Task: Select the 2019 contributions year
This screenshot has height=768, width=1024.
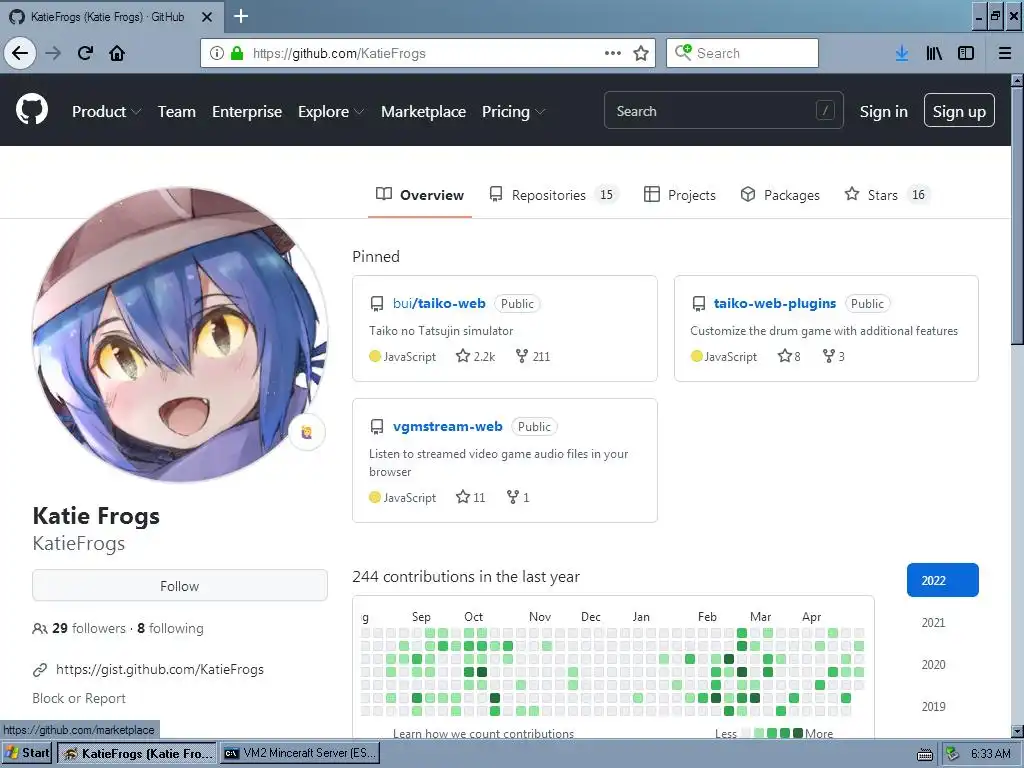Action: [933, 706]
